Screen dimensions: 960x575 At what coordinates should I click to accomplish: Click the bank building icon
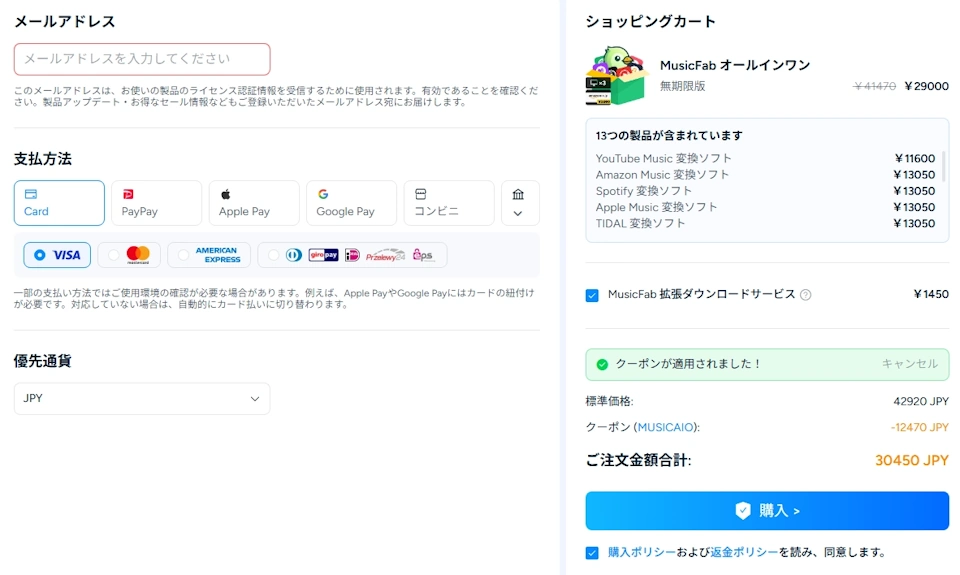tap(518, 194)
